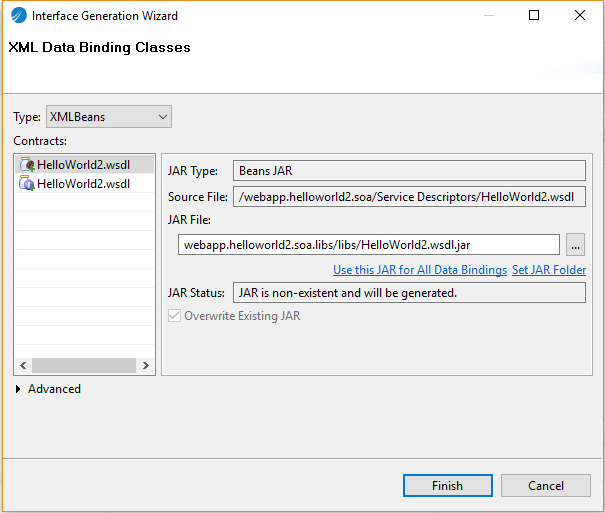The width and height of the screenshot is (605, 513).
Task: Click the JAR Status message field
Action: pos(408,293)
